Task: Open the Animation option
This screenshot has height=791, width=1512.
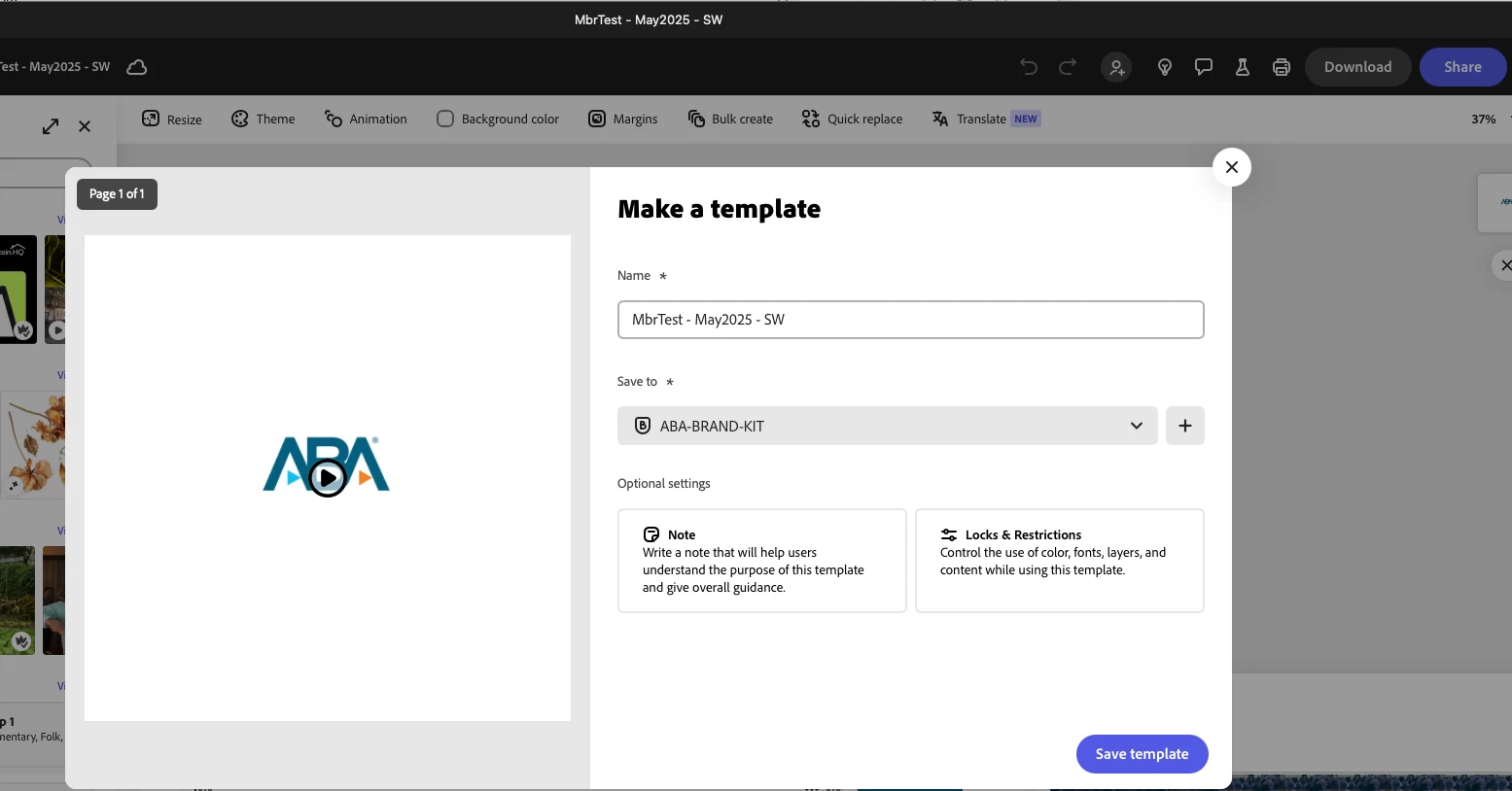Action: click(366, 119)
